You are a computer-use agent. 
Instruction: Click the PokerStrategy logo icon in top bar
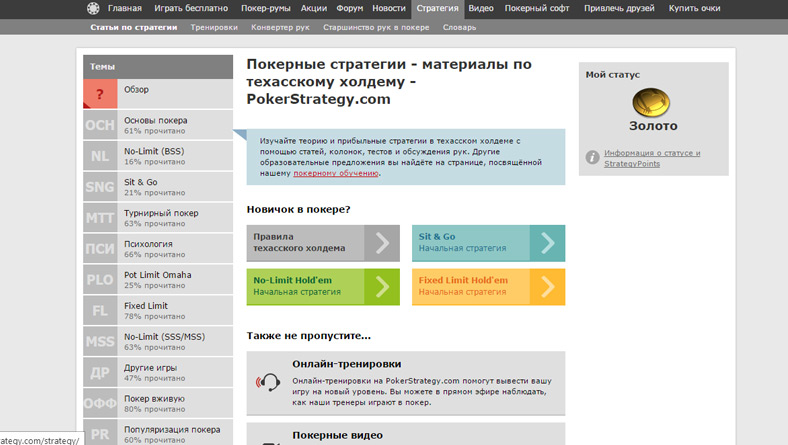click(x=92, y=8)
